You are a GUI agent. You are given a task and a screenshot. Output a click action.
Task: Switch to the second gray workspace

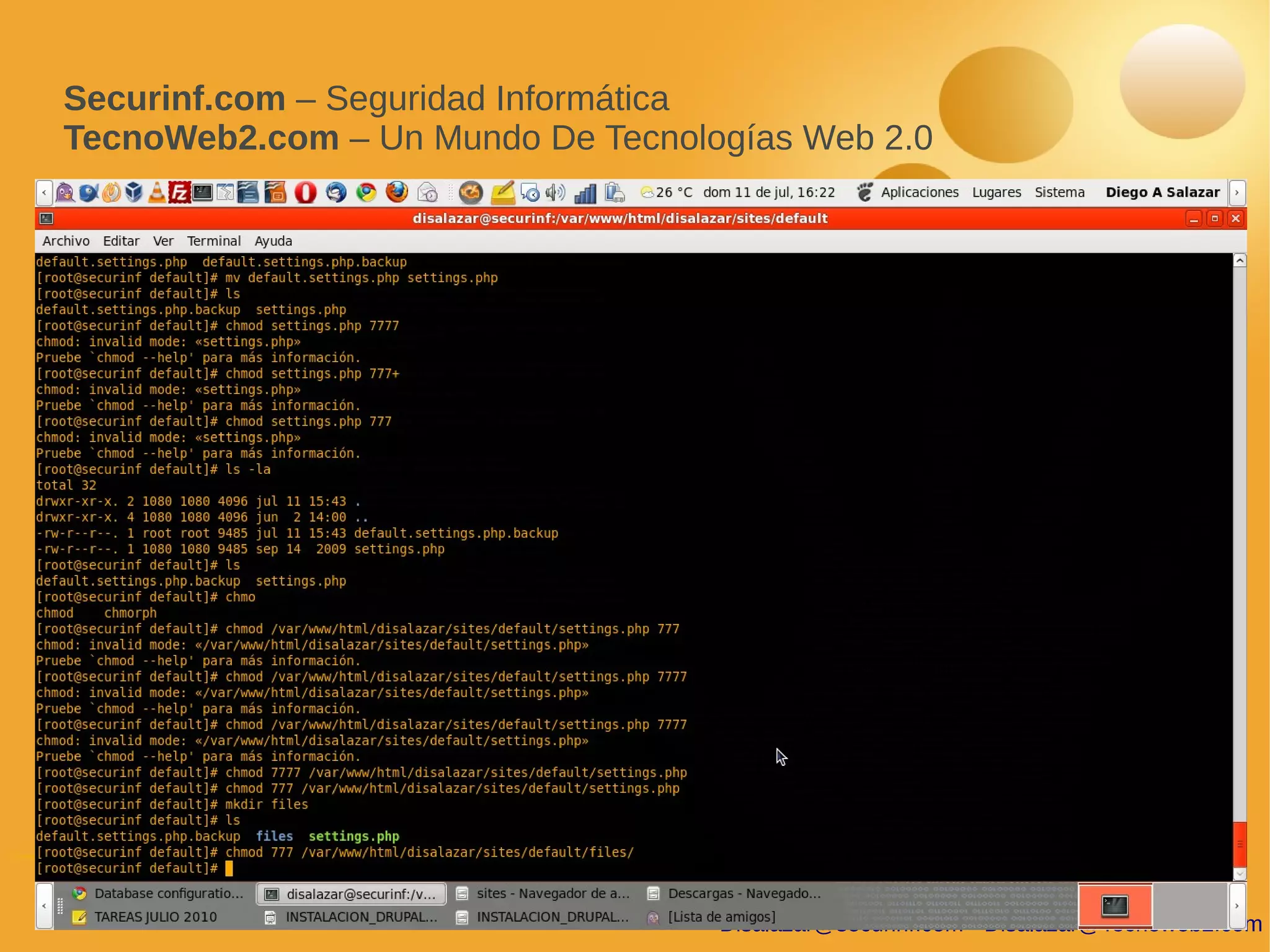1189,905
